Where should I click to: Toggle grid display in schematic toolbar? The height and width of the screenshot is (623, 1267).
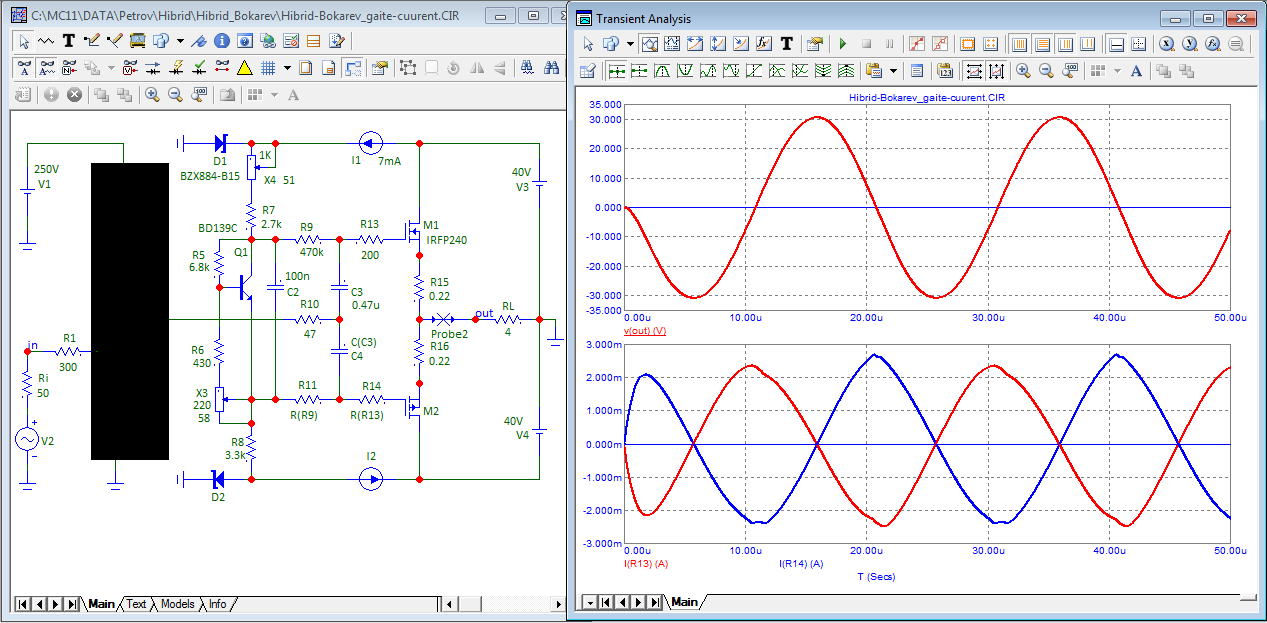tap(268, 68)
